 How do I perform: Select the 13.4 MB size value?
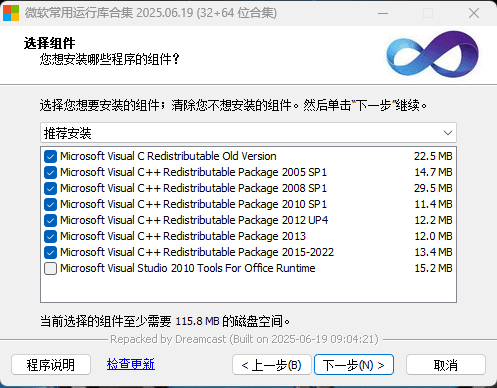(433, 252)
